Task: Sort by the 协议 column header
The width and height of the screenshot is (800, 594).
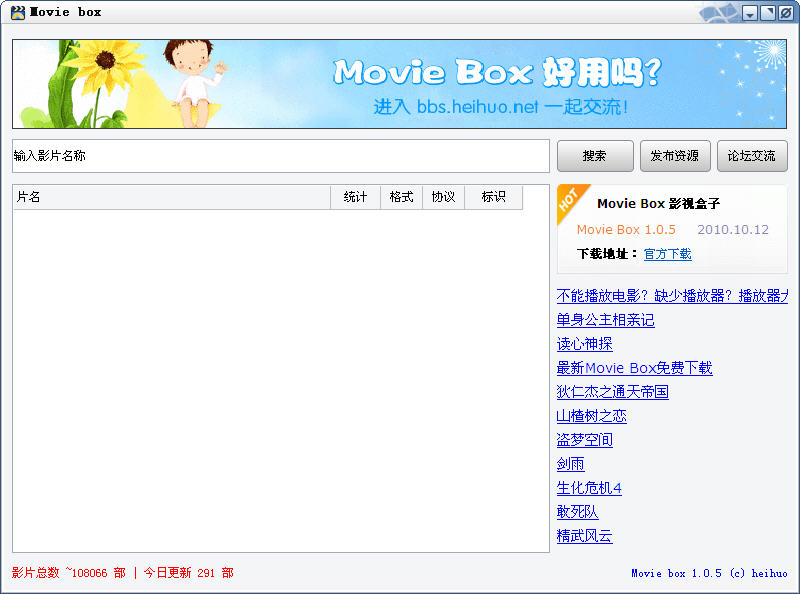Action: pos(443,197)
